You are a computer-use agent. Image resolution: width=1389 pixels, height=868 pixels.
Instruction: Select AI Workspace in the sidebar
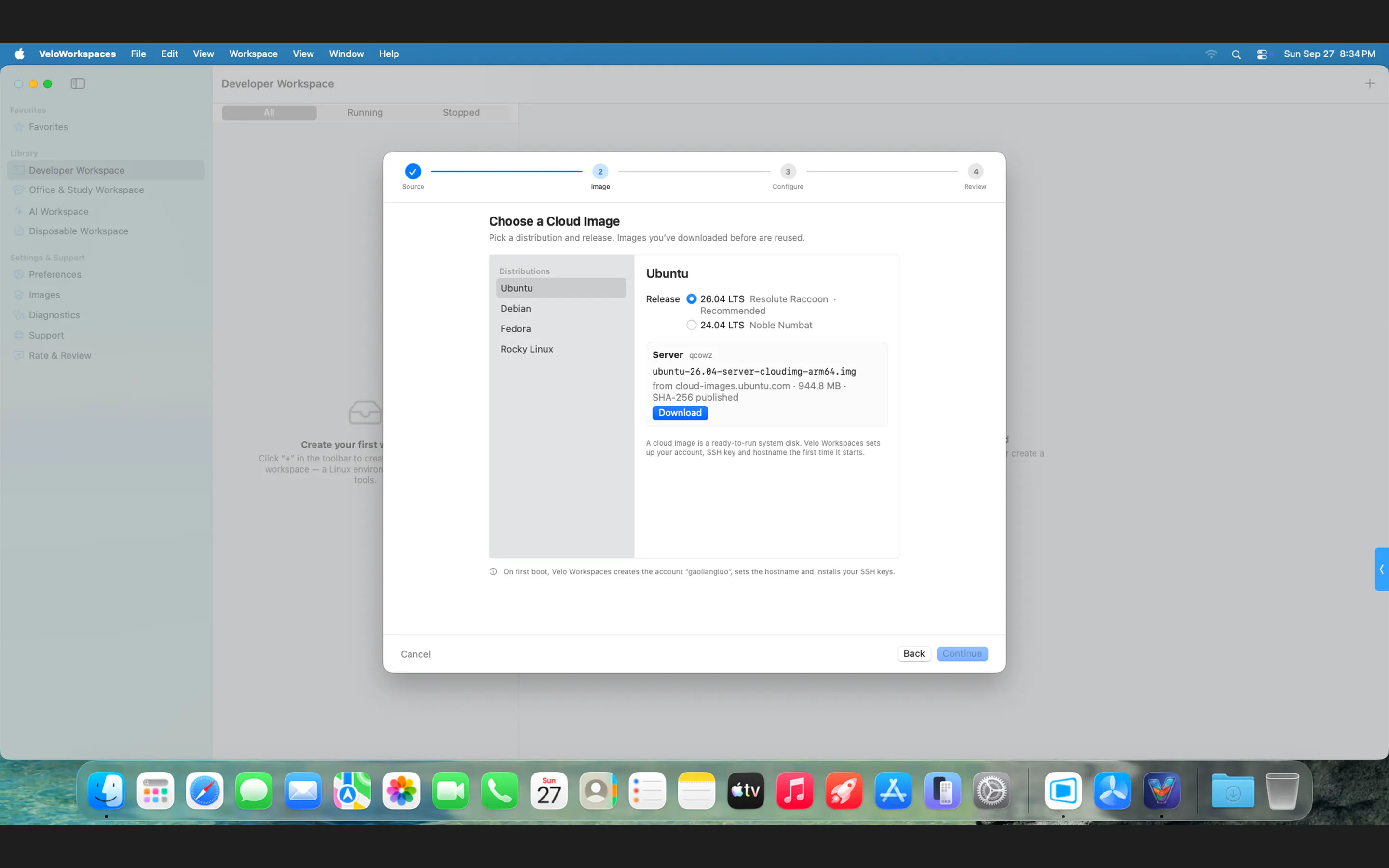[x=106, y=211]
